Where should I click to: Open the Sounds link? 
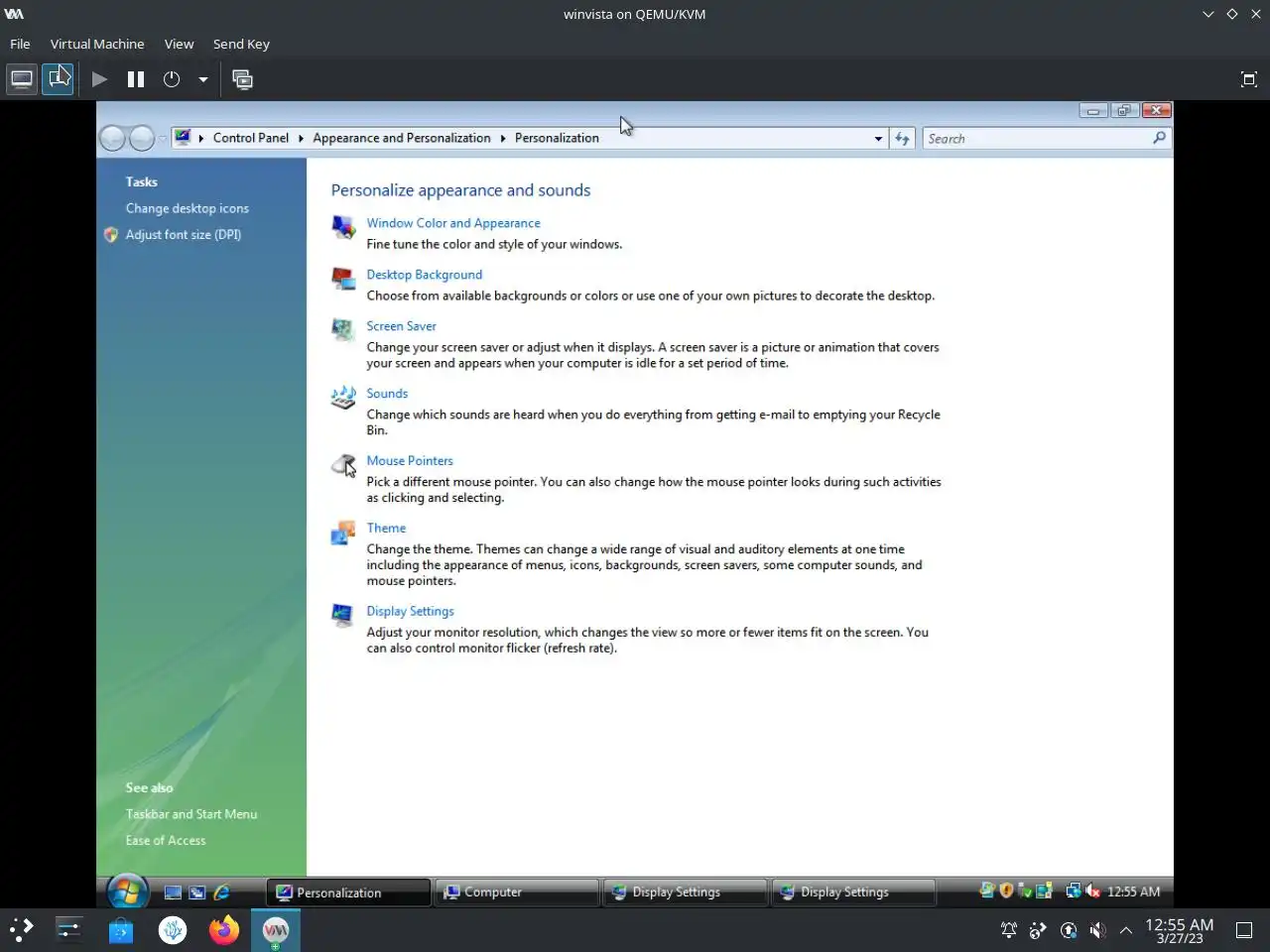pyautogui.click(x=387, y=394)
